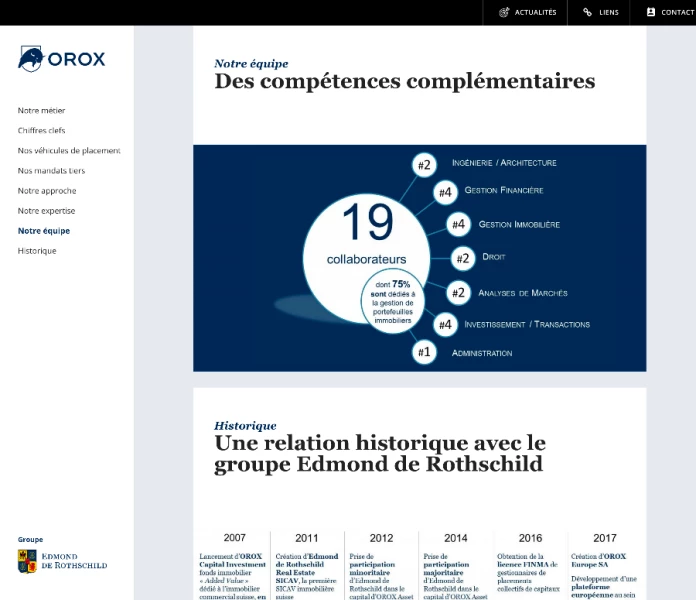Click the #2 bubble for Analyses de Marchés
Screen dimensions: 696x600
pyautogui.click(x=458, y=293)
